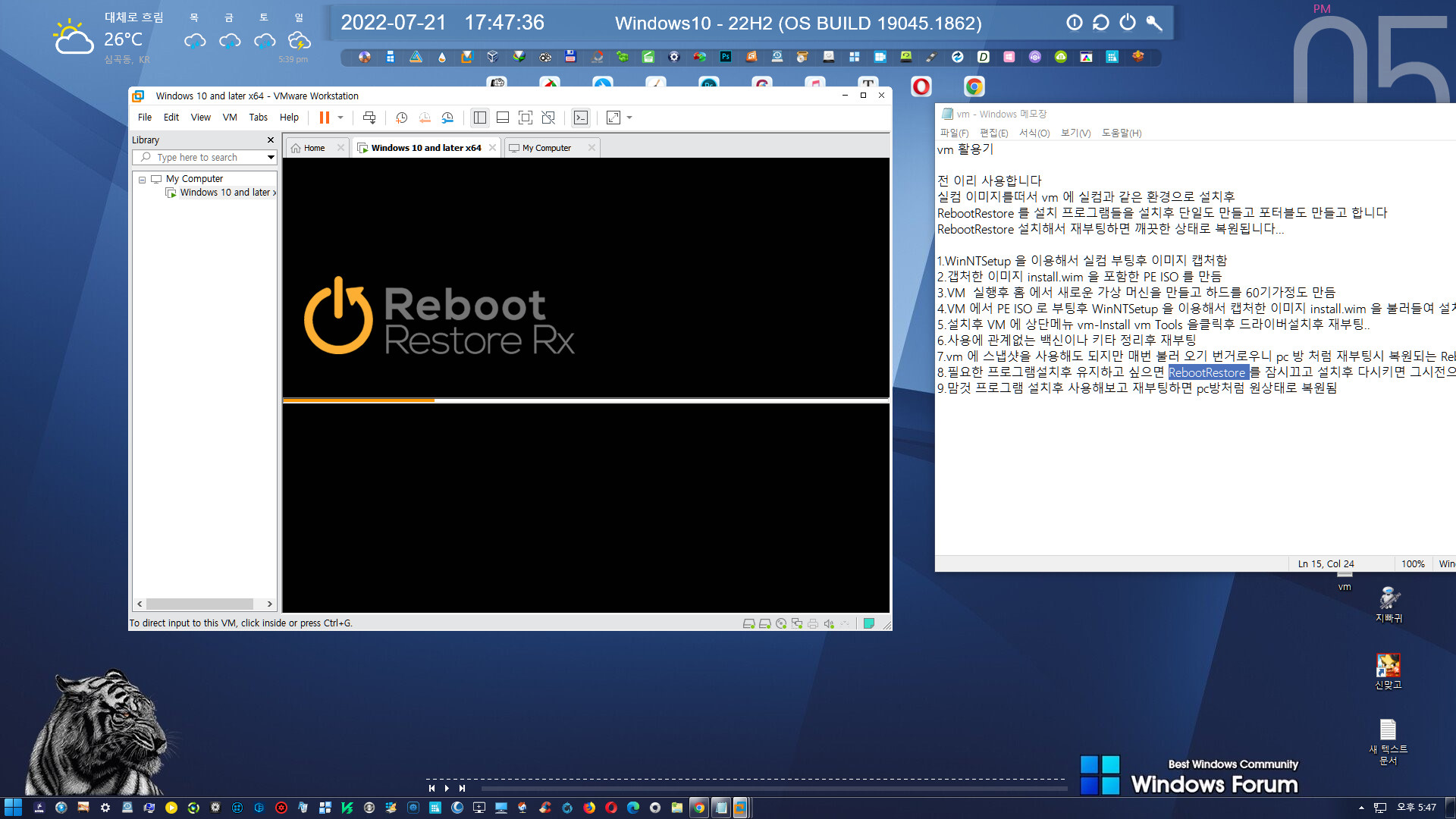Open Notepad 파일(F) menu
This screenshot has width=1456, height=819.
pos(954,133)
